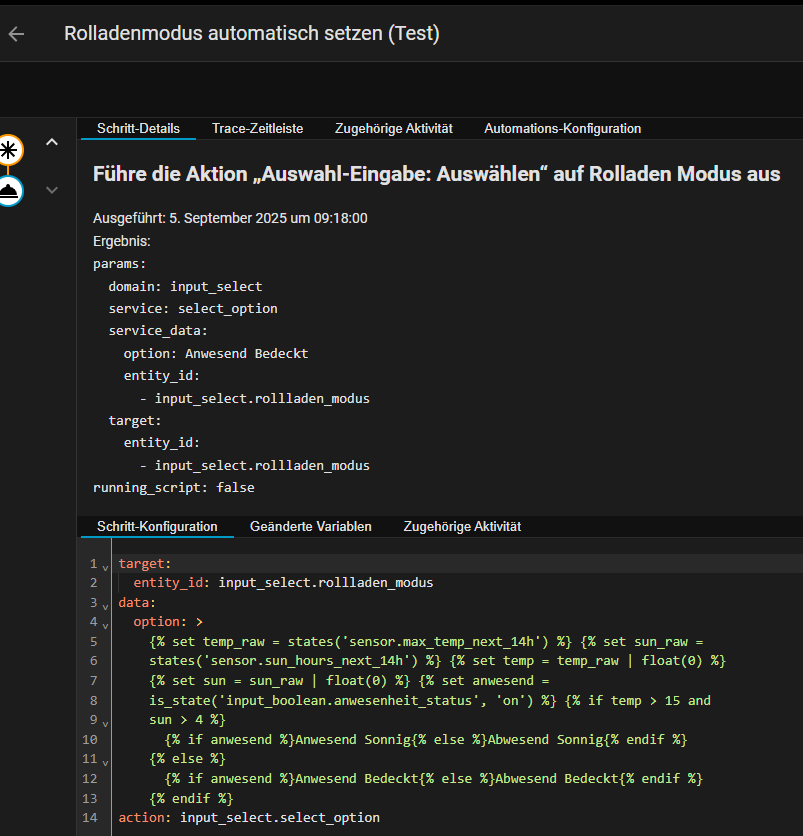Fold the 'option:' block at line 4
Image resolution: width=803 pixels, height=836 pixels.
pyautogui.click(x=105, y=623)
